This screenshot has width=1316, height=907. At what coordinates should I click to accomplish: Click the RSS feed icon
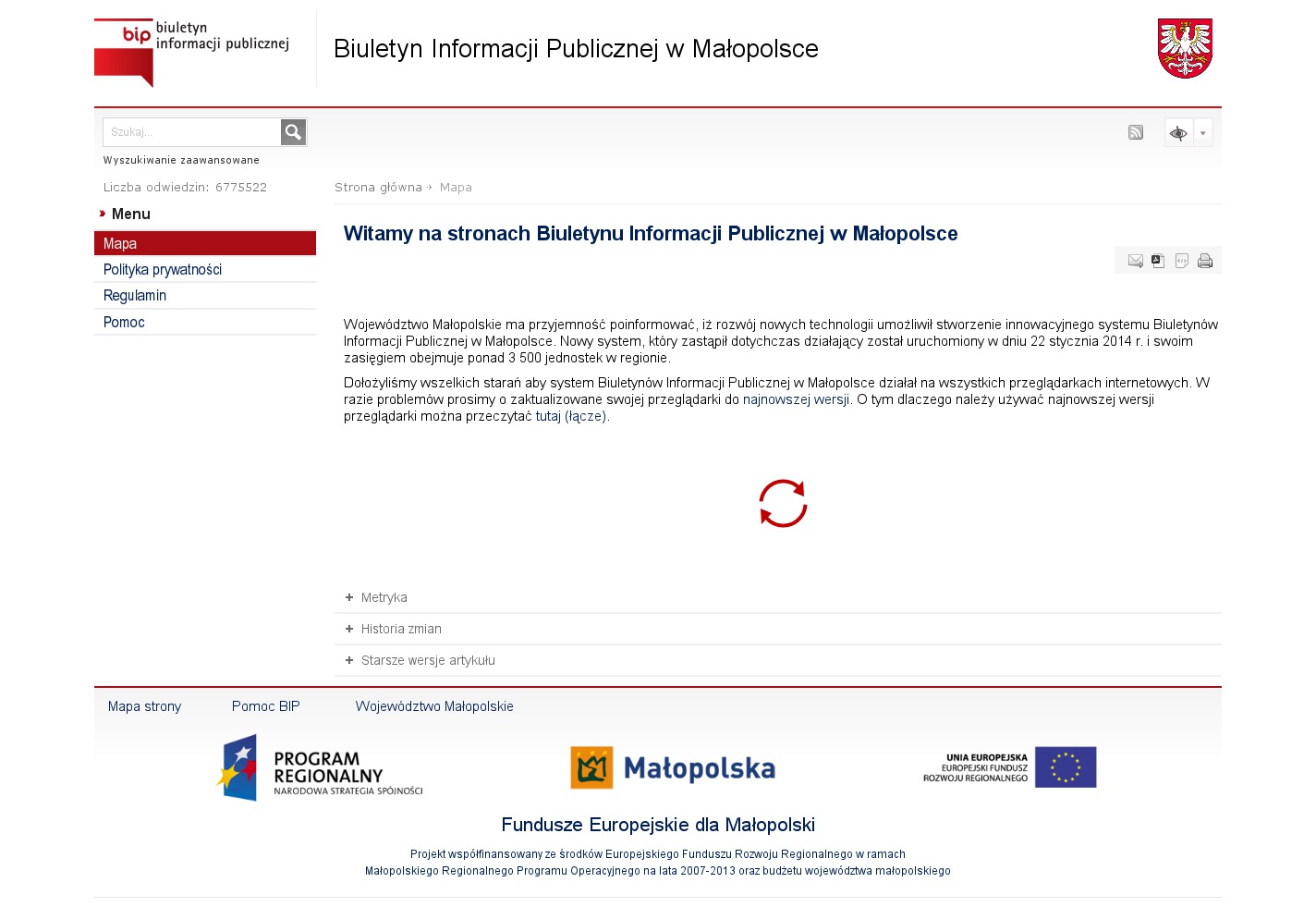point(1136,132)
